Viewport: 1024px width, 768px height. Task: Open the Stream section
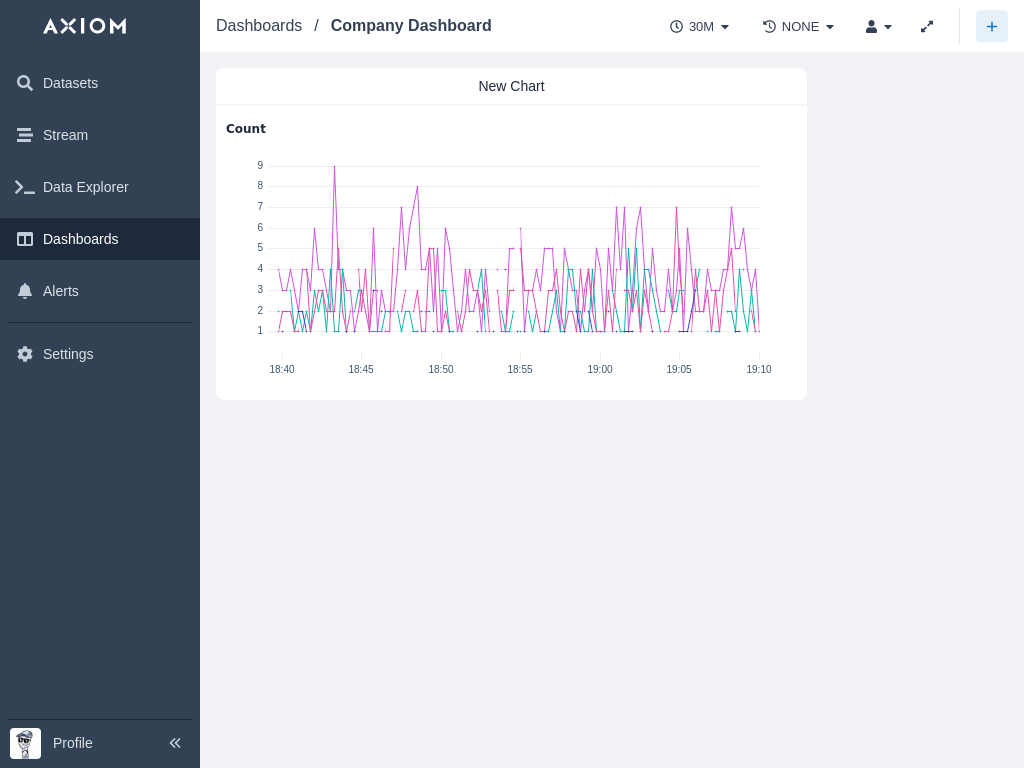[65, 135]
